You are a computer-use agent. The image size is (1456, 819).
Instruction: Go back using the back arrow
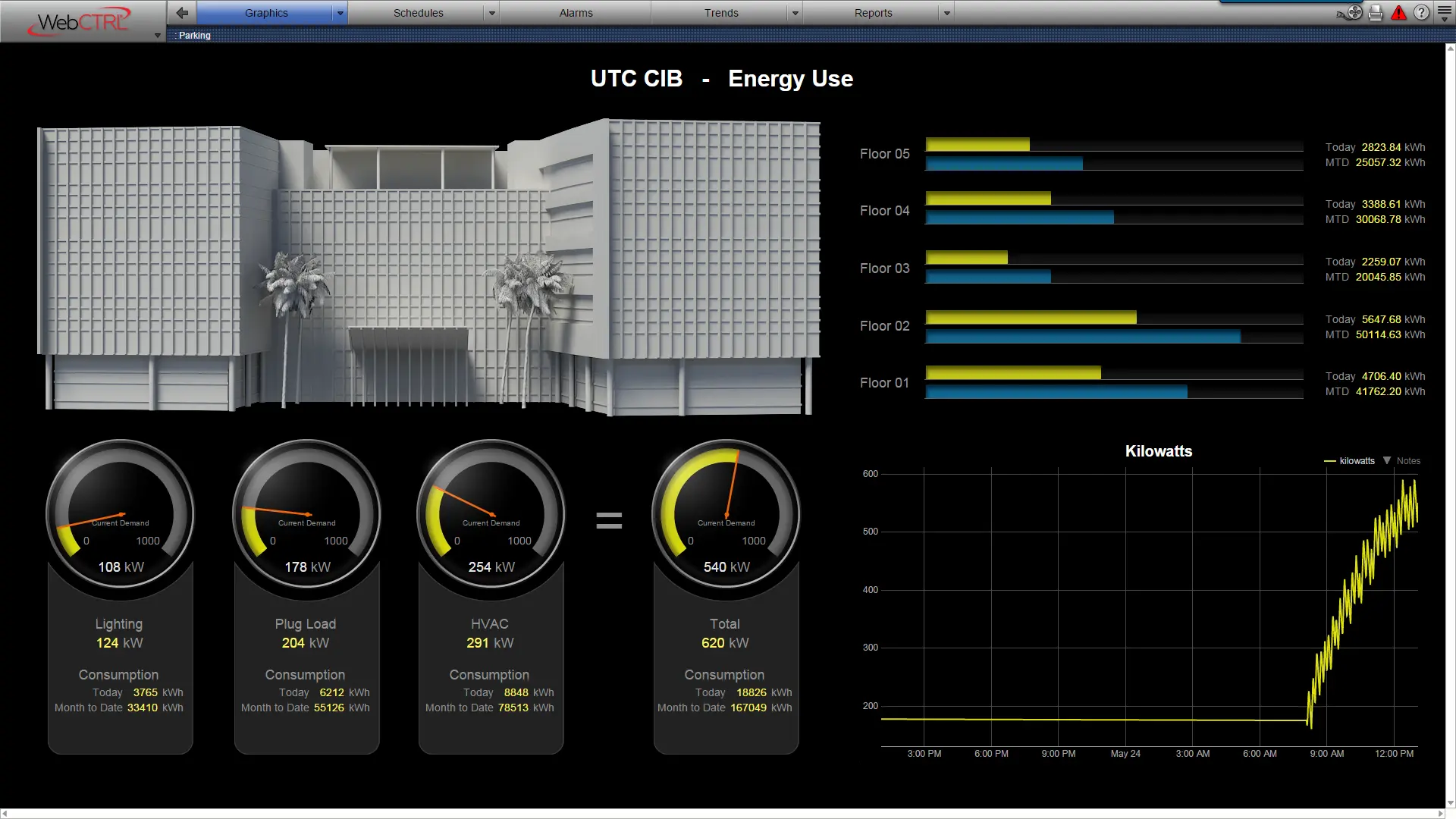point(182,13)
